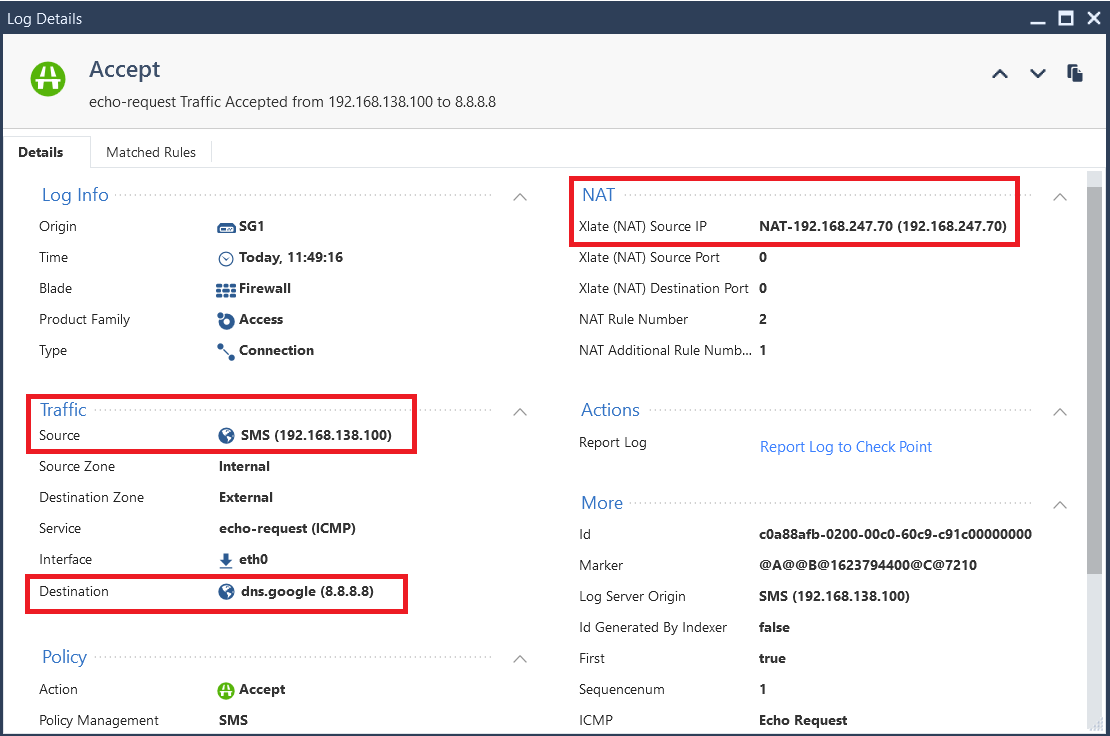Select the Id value c0a88afb-0200-00c0-60c9-c91c00000000
Viewport: 1110px width, 736px height.
(x=896, y=534)
